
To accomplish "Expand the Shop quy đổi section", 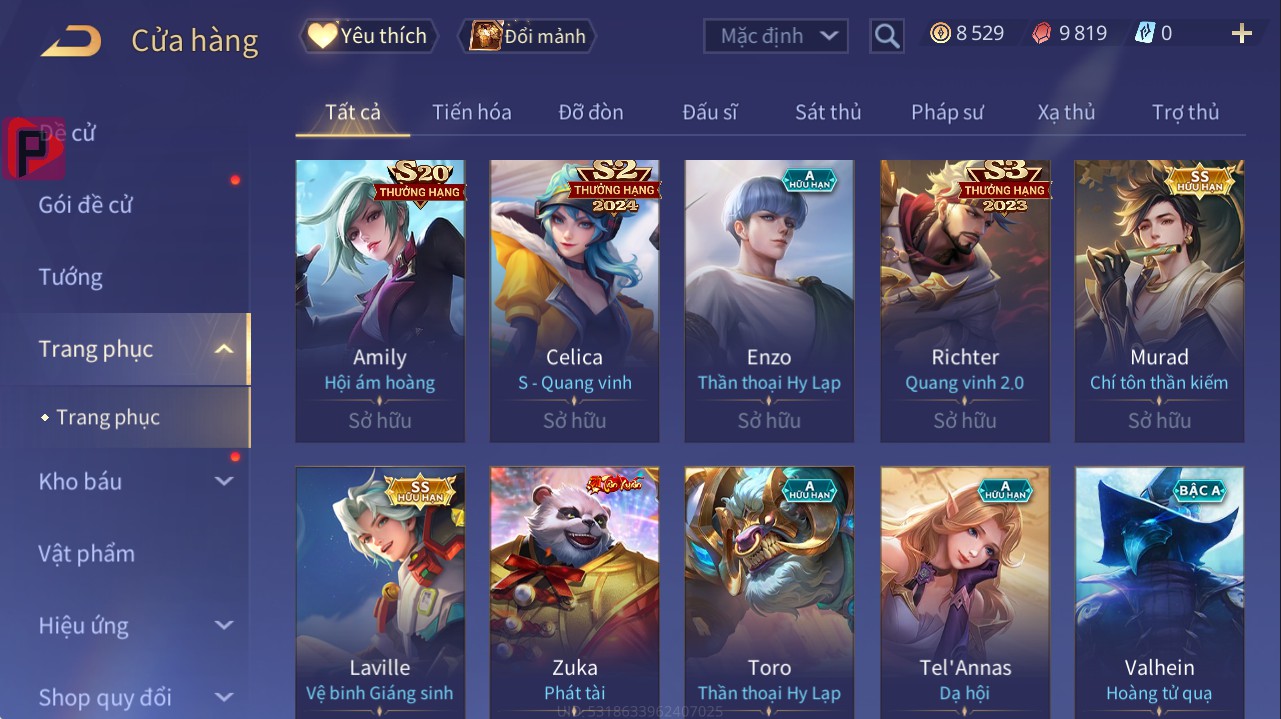I will (x=224, y=697).
